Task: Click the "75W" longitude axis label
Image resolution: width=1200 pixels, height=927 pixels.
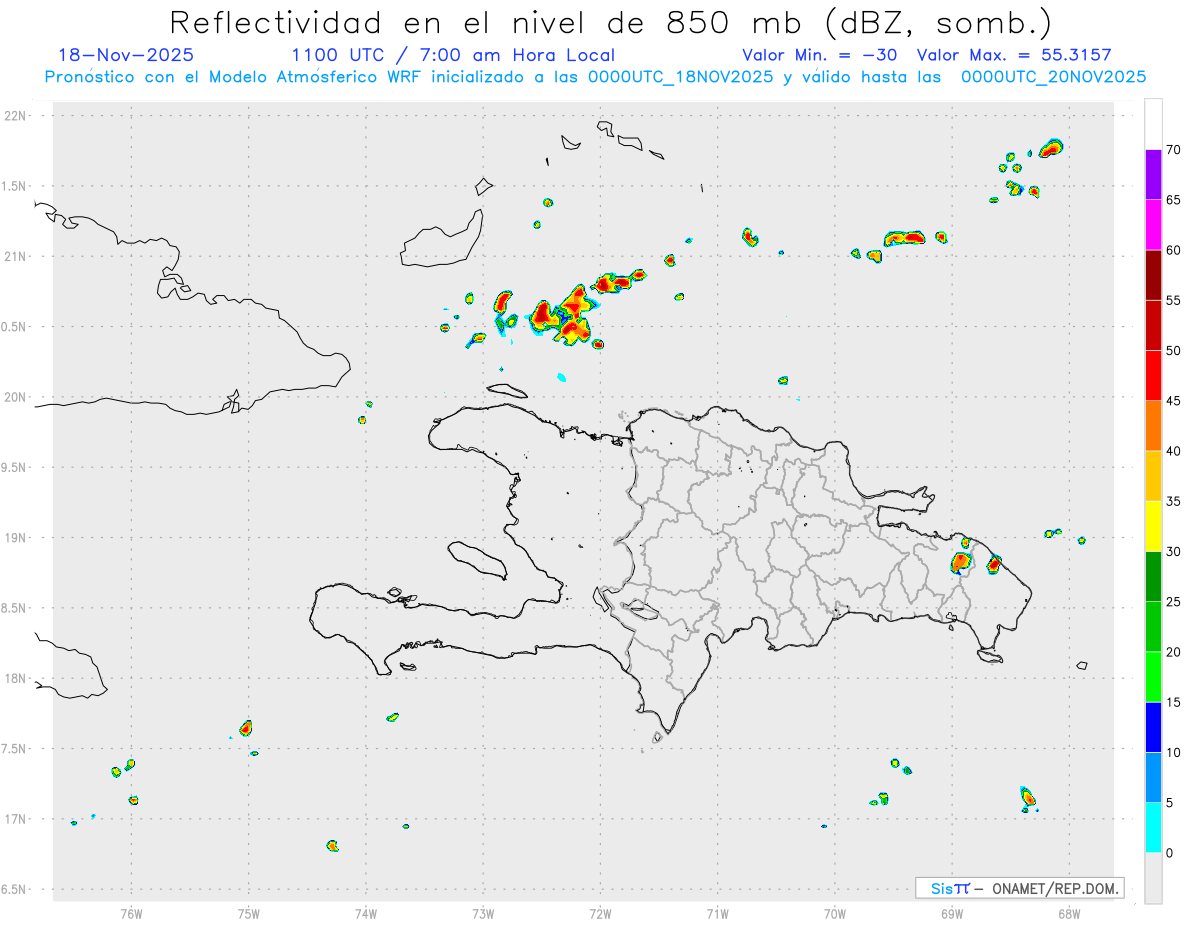Action: (x=249, y=913)
